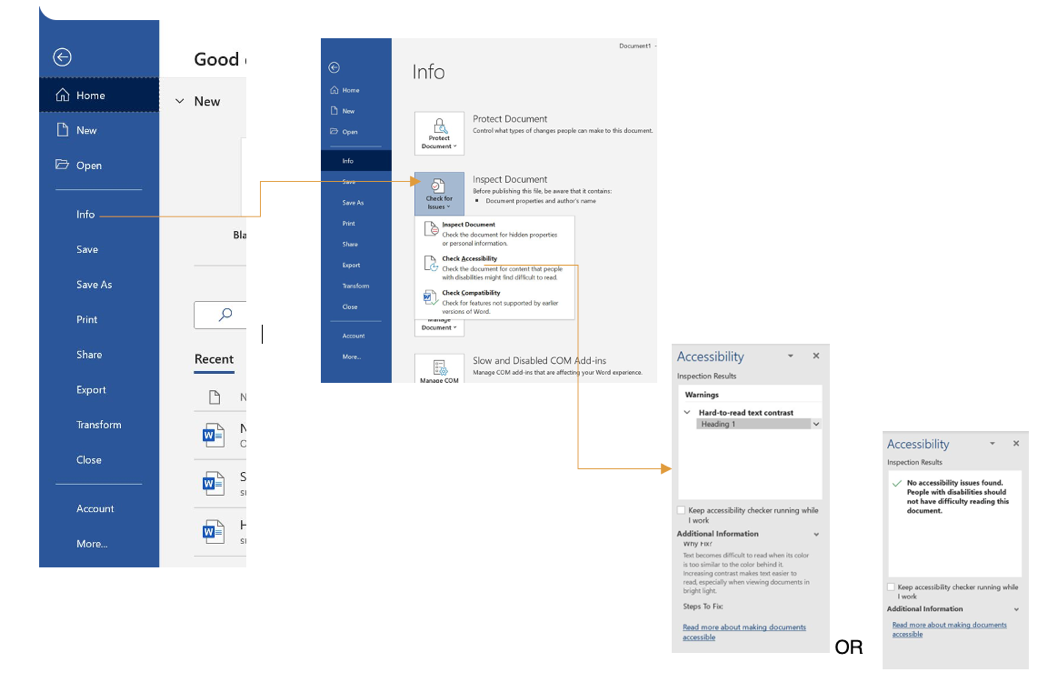Open pane options arrow in the no-issues Accessibility pane

[992, 443]
